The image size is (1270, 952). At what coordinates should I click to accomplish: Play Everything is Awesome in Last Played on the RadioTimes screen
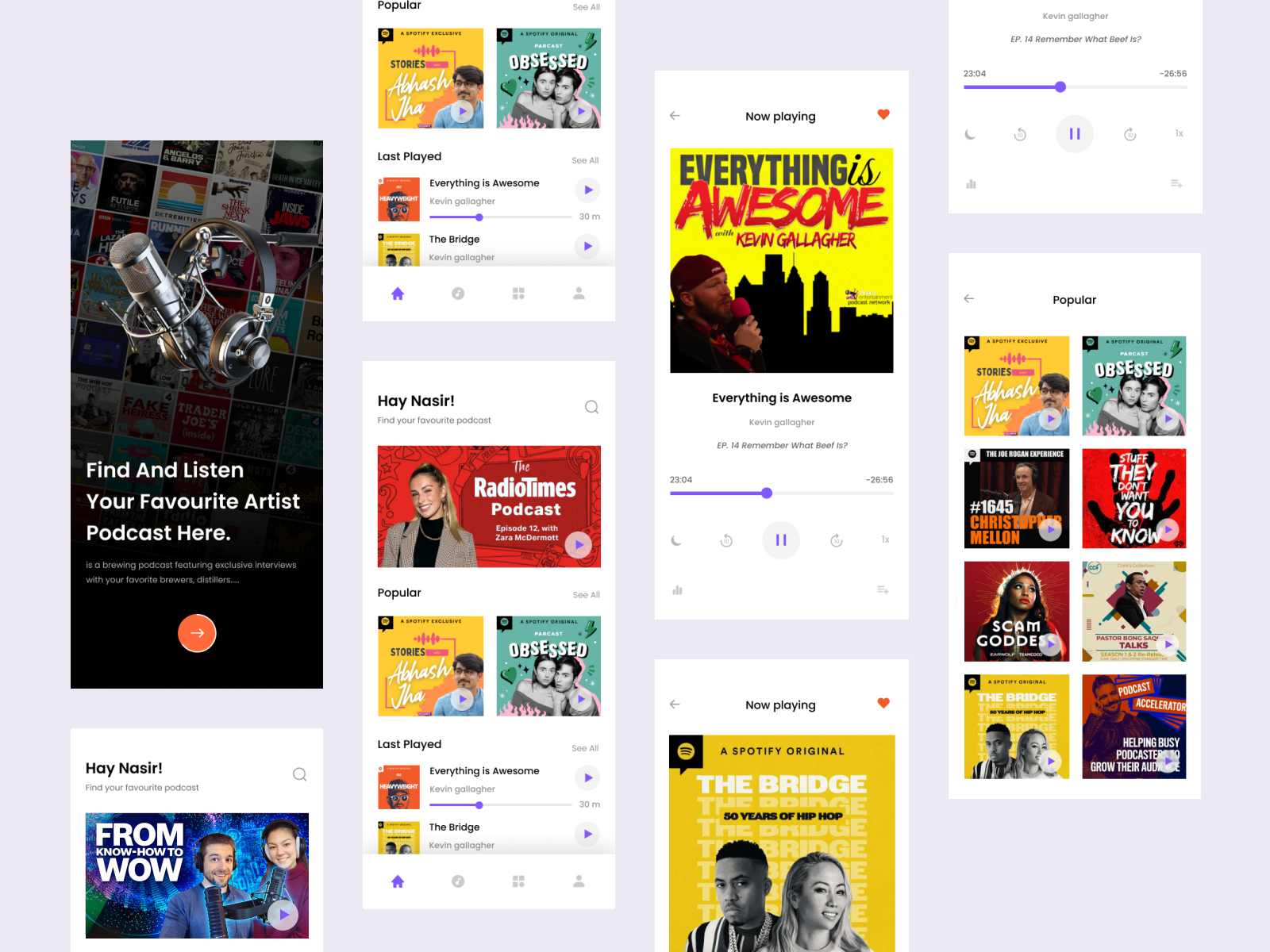(x=588, y=777)
